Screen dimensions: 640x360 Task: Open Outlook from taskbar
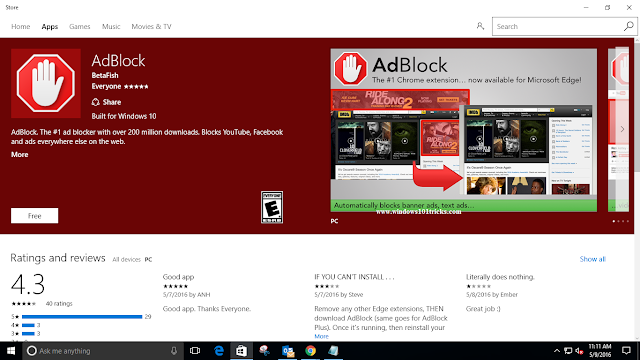(x=288, y=351)
